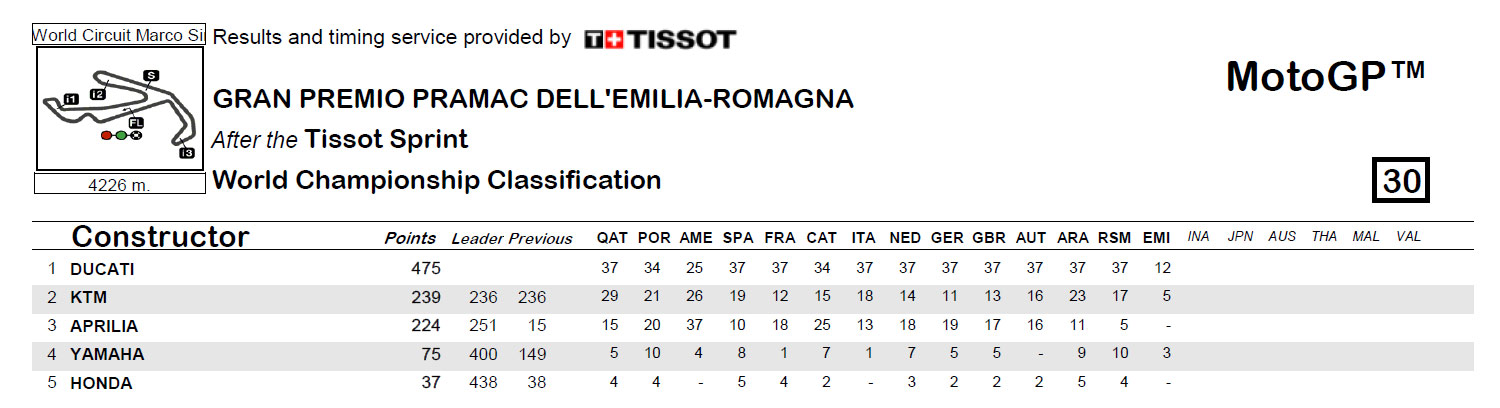1500x408 pixels.
Task: Click the Tissot logo
Action: coord(660,39)
